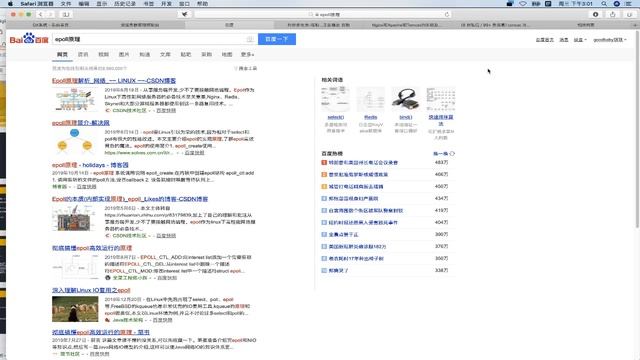
Task: Open the user account dropdown in the header
Action: [x=610, y=40]
